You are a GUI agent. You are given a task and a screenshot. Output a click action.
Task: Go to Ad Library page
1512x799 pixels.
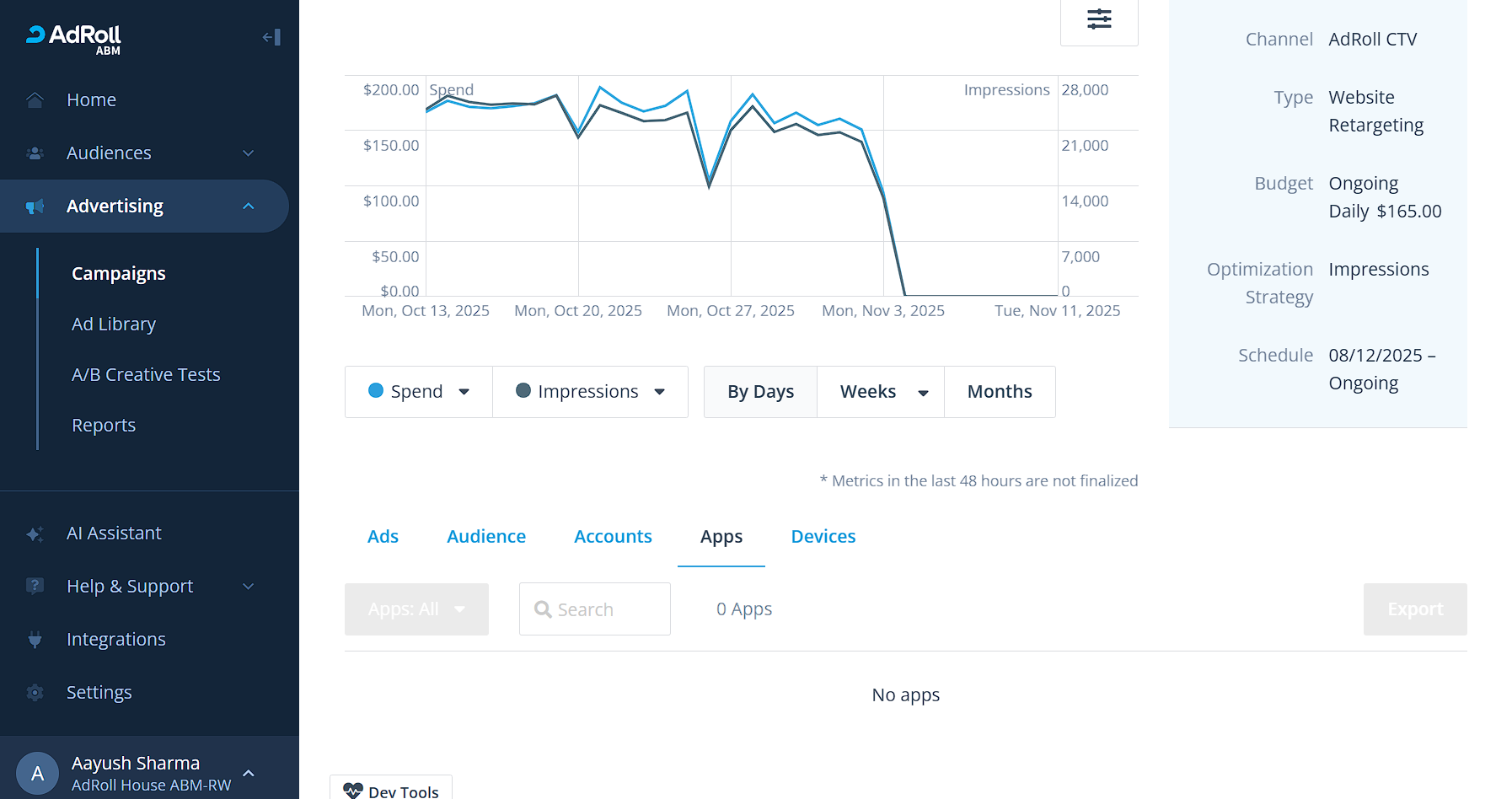click(x=114, y=324)
